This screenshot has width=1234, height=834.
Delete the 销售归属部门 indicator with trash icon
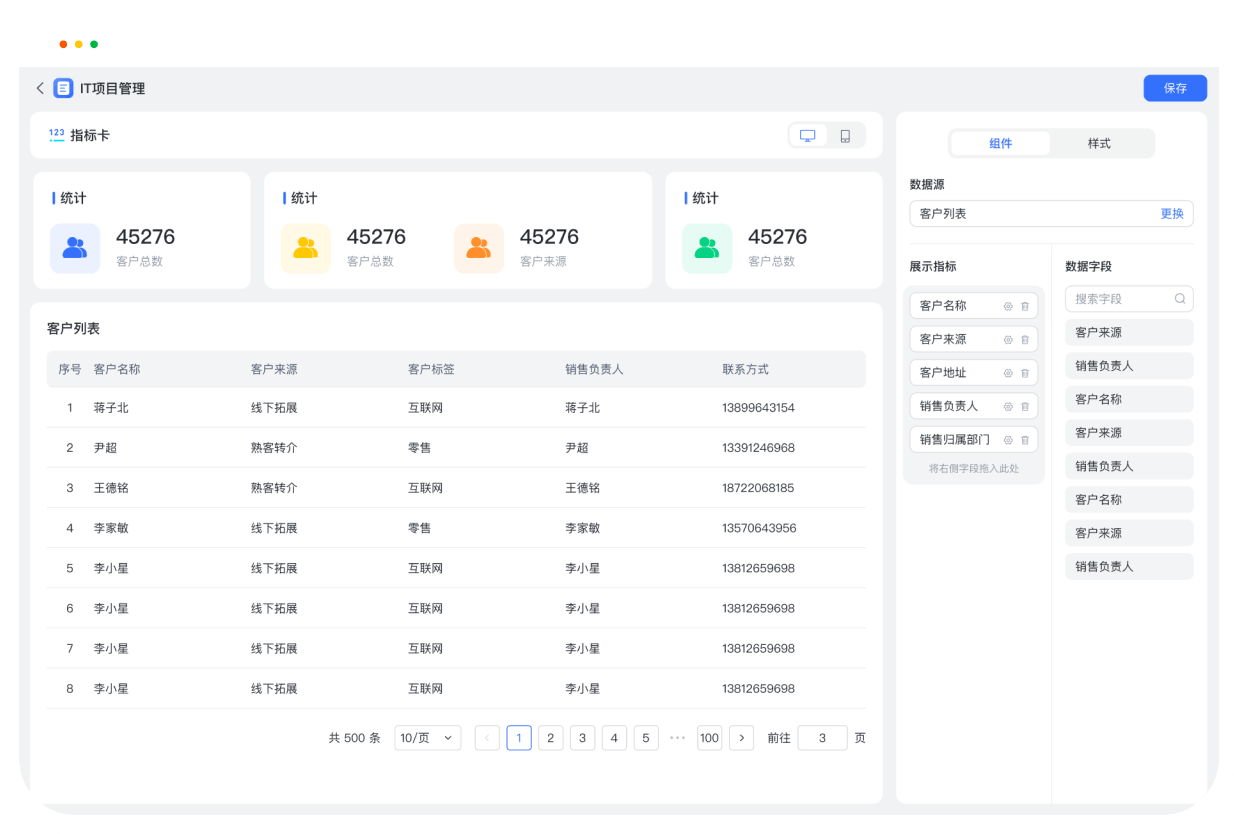[1025, 440]
